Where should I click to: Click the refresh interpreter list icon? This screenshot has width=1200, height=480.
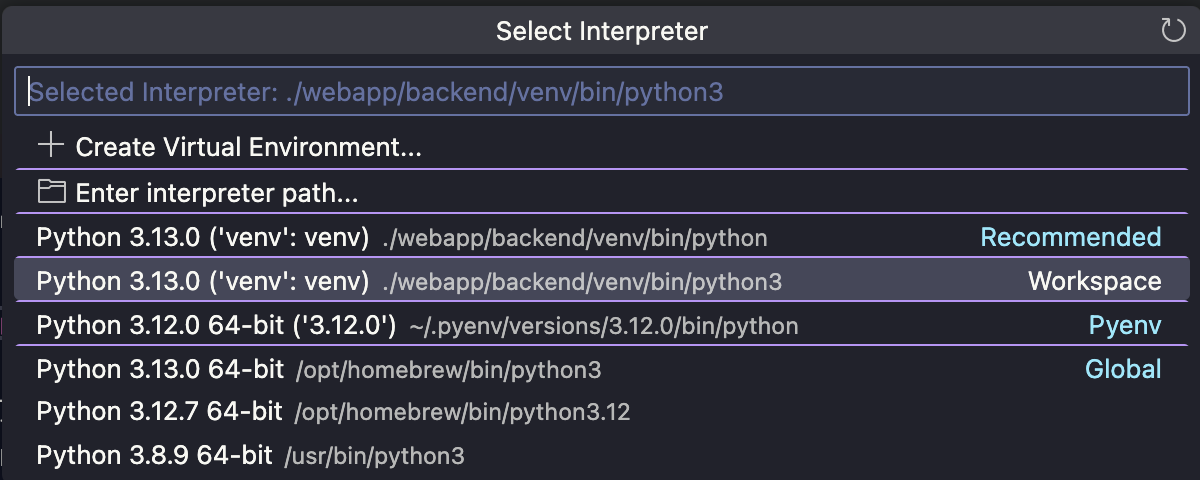[1173, 31]
